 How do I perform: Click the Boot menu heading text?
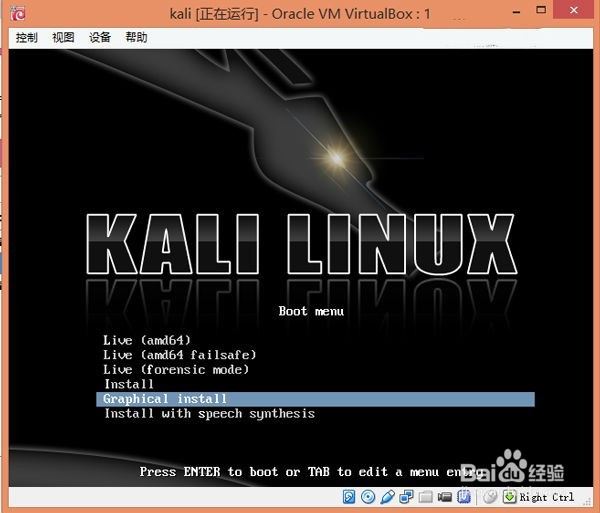coord(311,311)
